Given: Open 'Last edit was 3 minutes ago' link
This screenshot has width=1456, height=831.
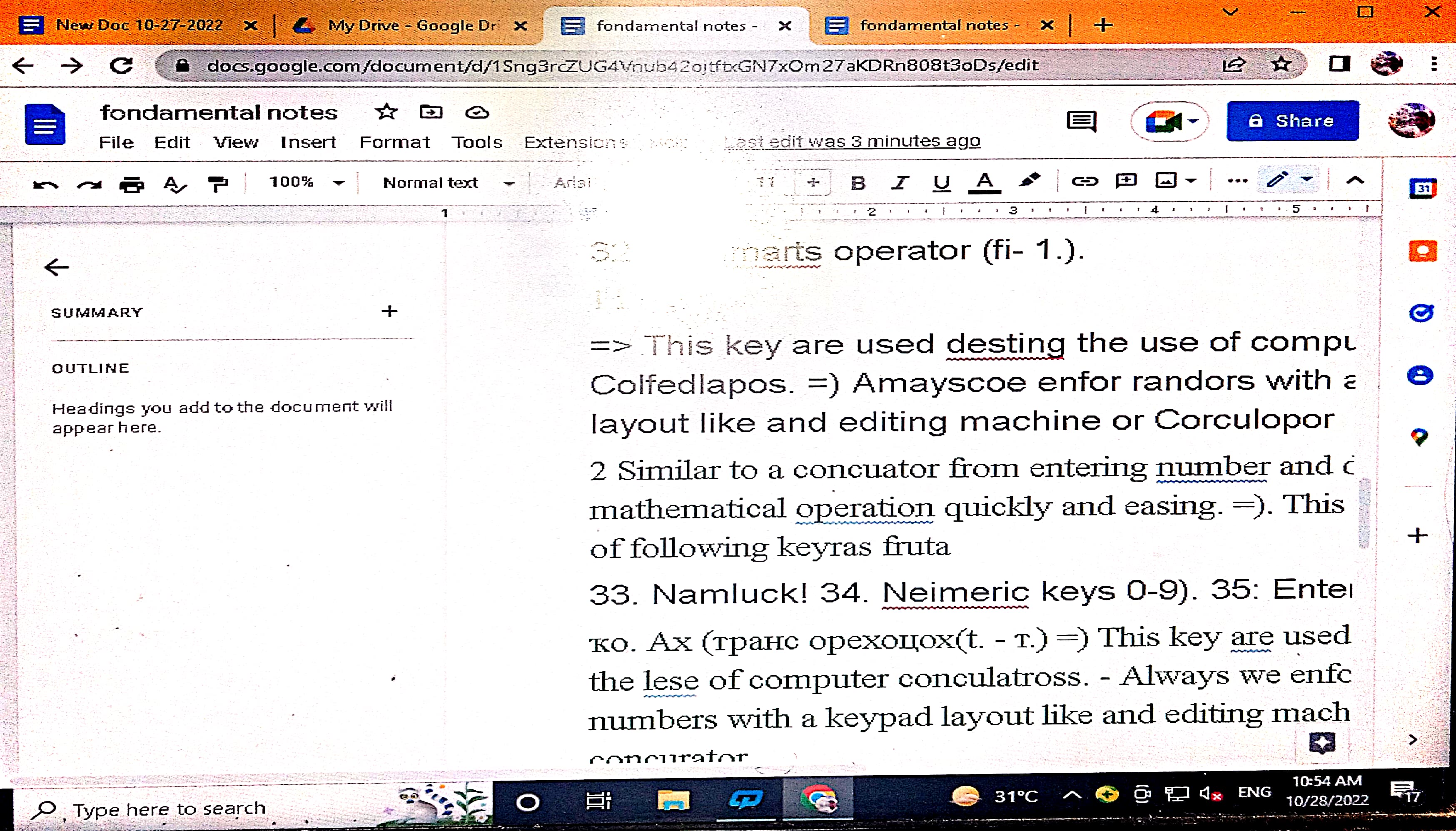Looking at the screenshot, I should coord(853,141).
